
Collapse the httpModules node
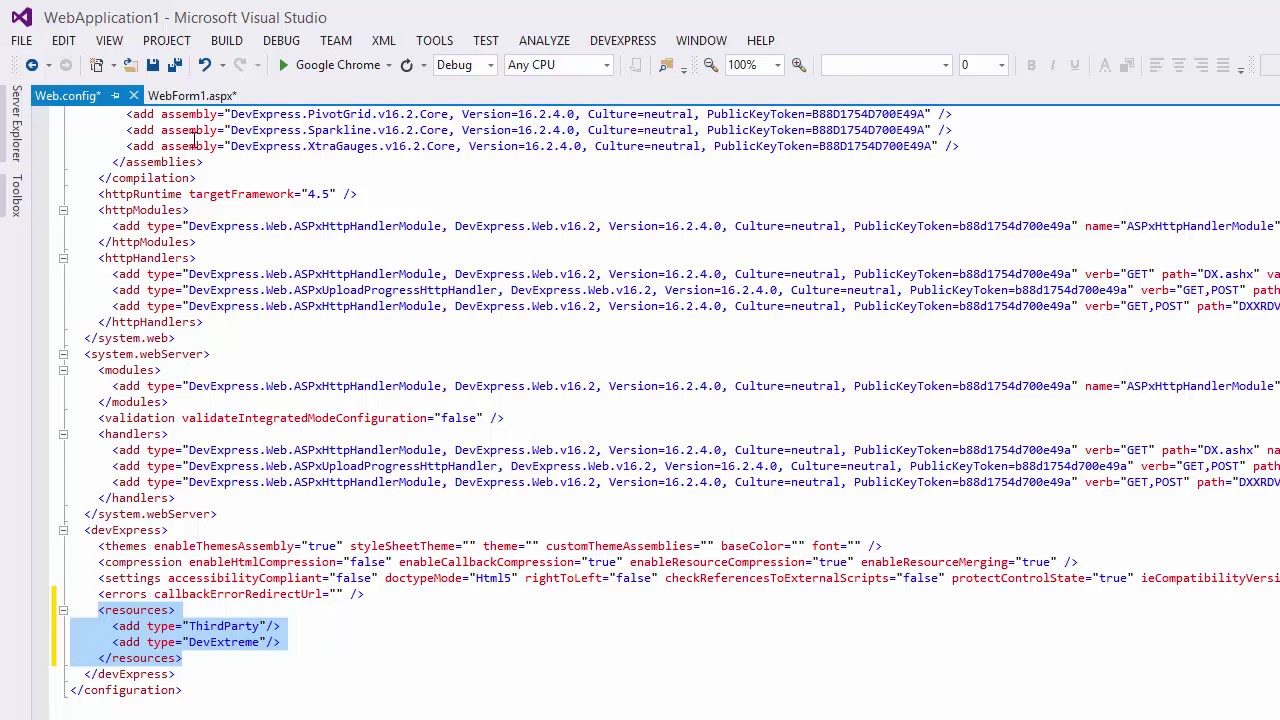click(63, 210)
